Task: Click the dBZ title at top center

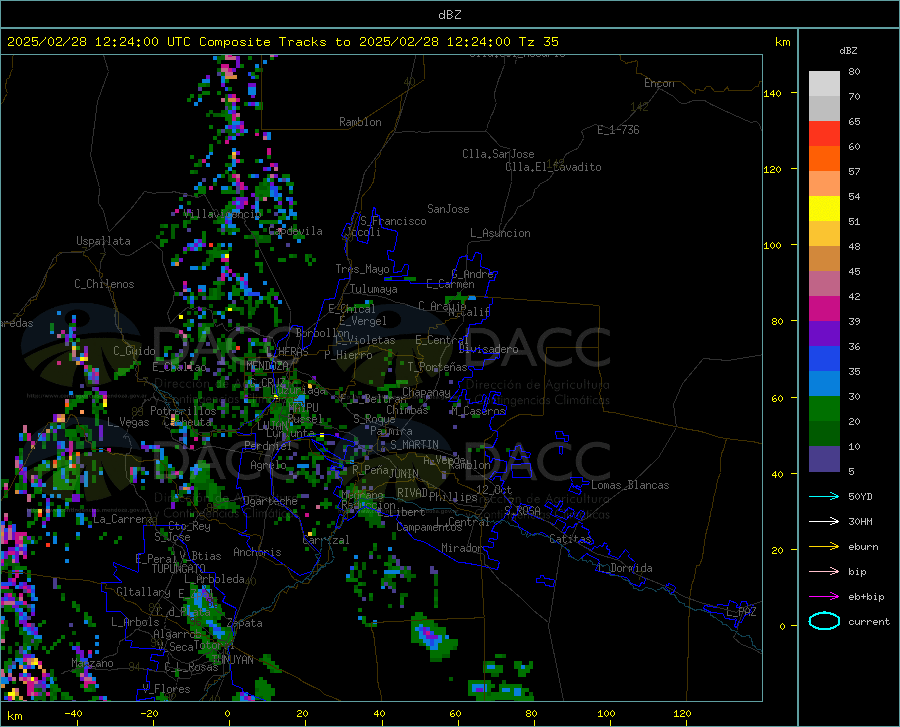Action: tap(449, 15)
